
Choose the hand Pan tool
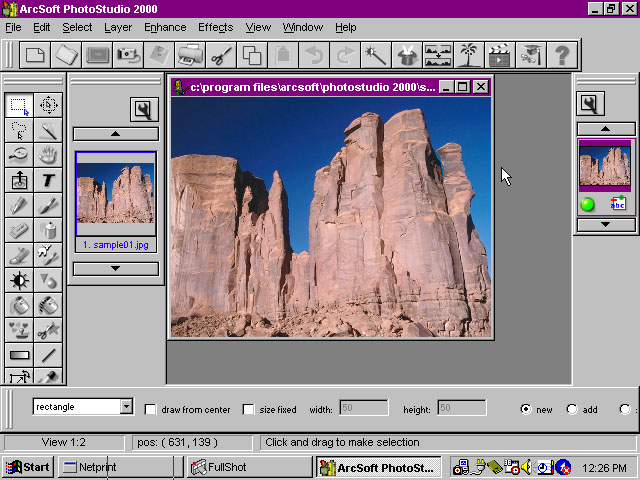click(x=48, y=155)
